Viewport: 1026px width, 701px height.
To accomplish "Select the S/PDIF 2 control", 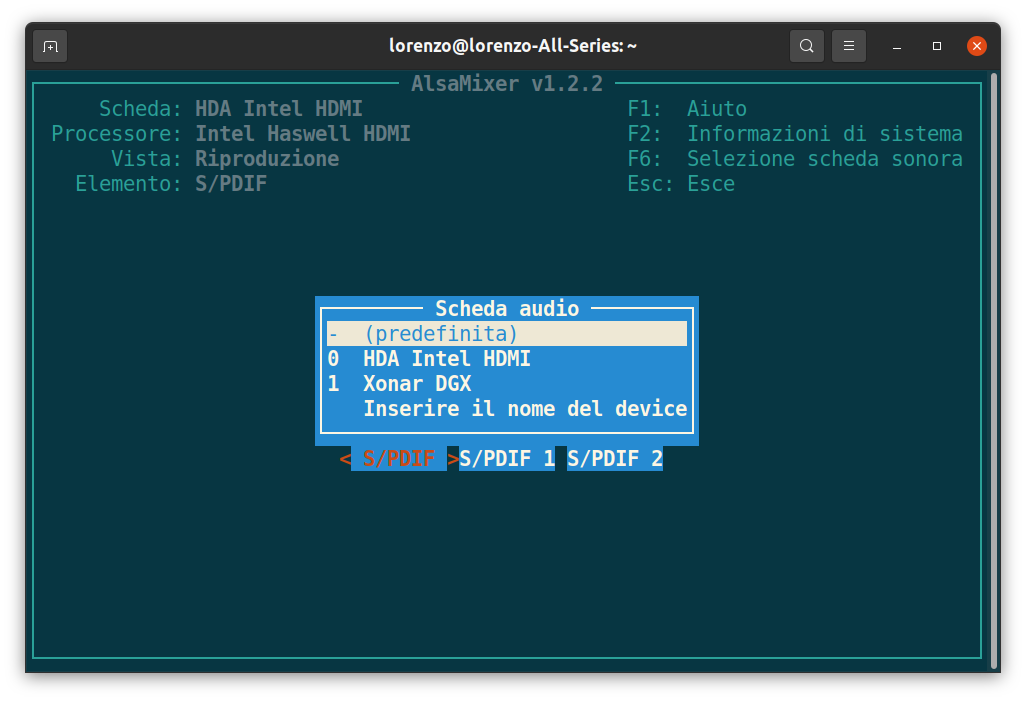I will tap(615, 458).
